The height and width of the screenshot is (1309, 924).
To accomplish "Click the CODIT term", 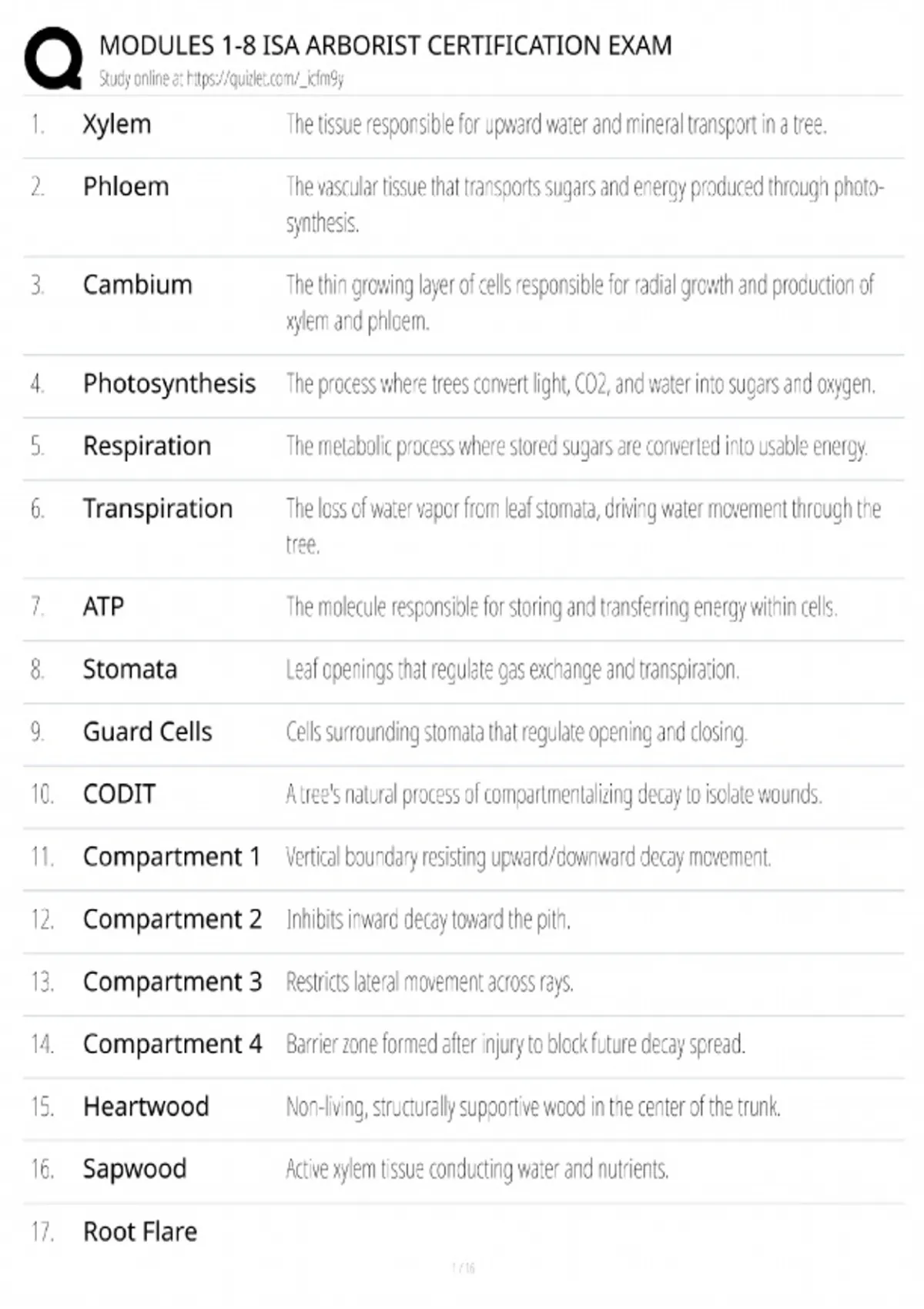I will [x=119, y=794].
